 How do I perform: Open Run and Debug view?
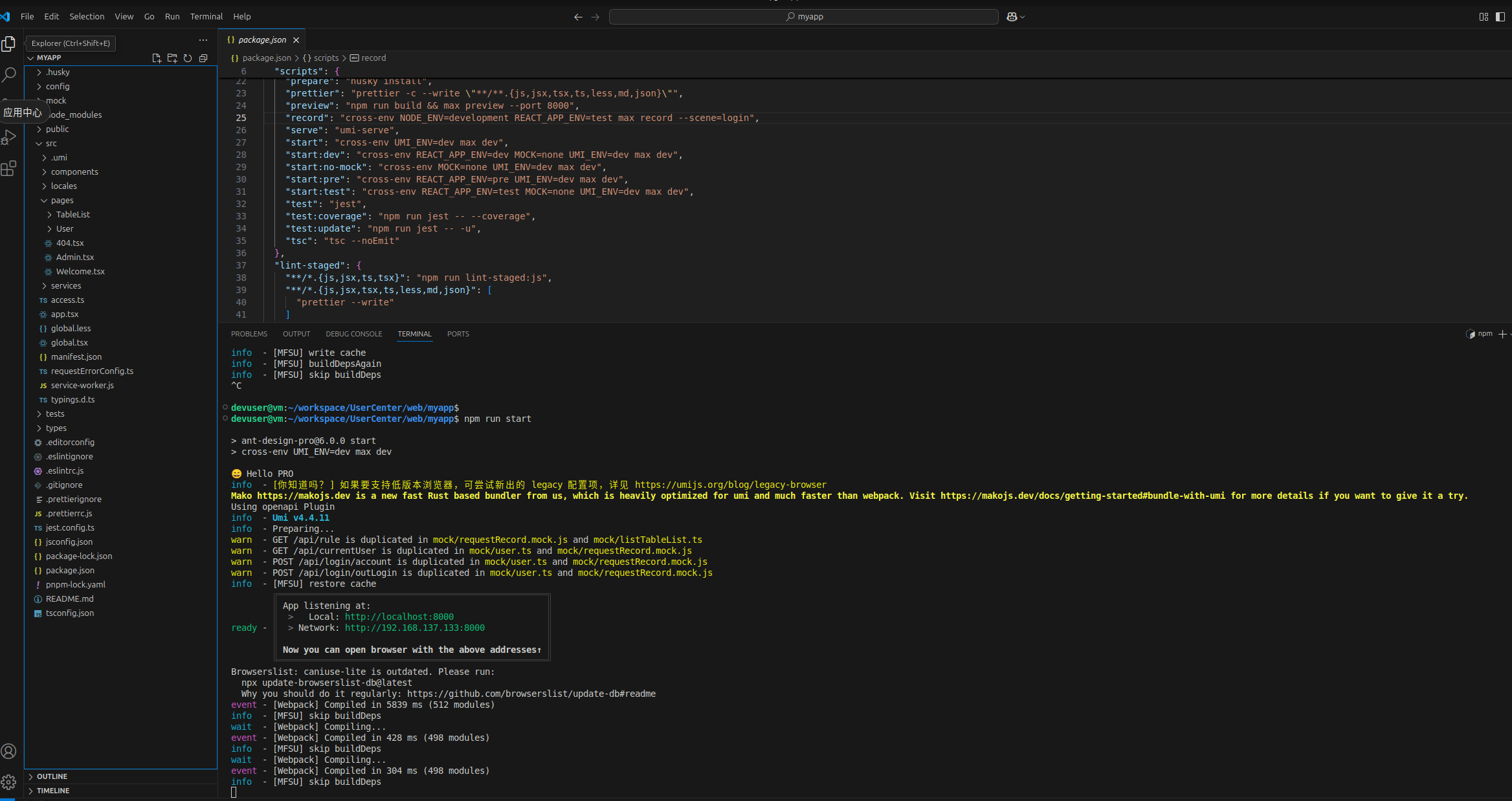(x=9, y=137)
